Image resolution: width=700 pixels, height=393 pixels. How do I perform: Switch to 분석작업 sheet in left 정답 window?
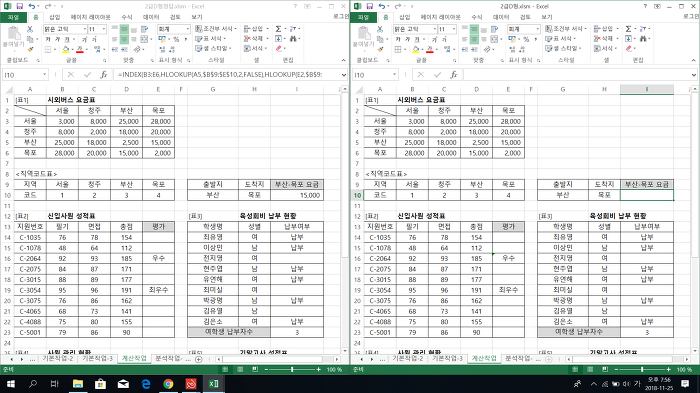coord(168,359)
